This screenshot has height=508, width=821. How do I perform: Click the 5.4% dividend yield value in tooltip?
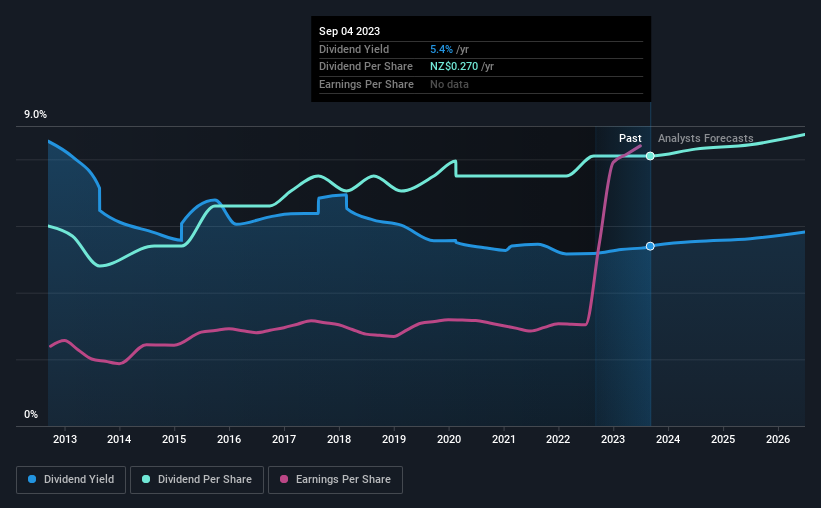(x=441, y=49)
